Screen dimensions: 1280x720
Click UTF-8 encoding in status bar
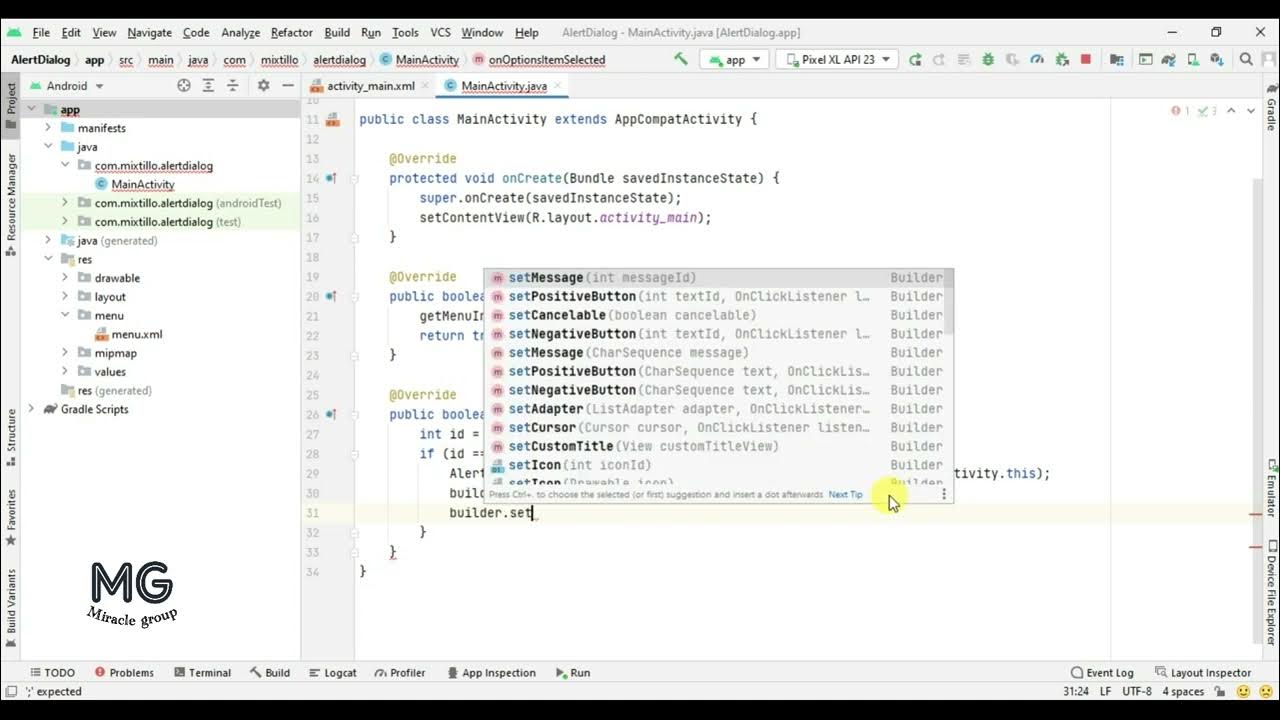[x=1136, y=691]
